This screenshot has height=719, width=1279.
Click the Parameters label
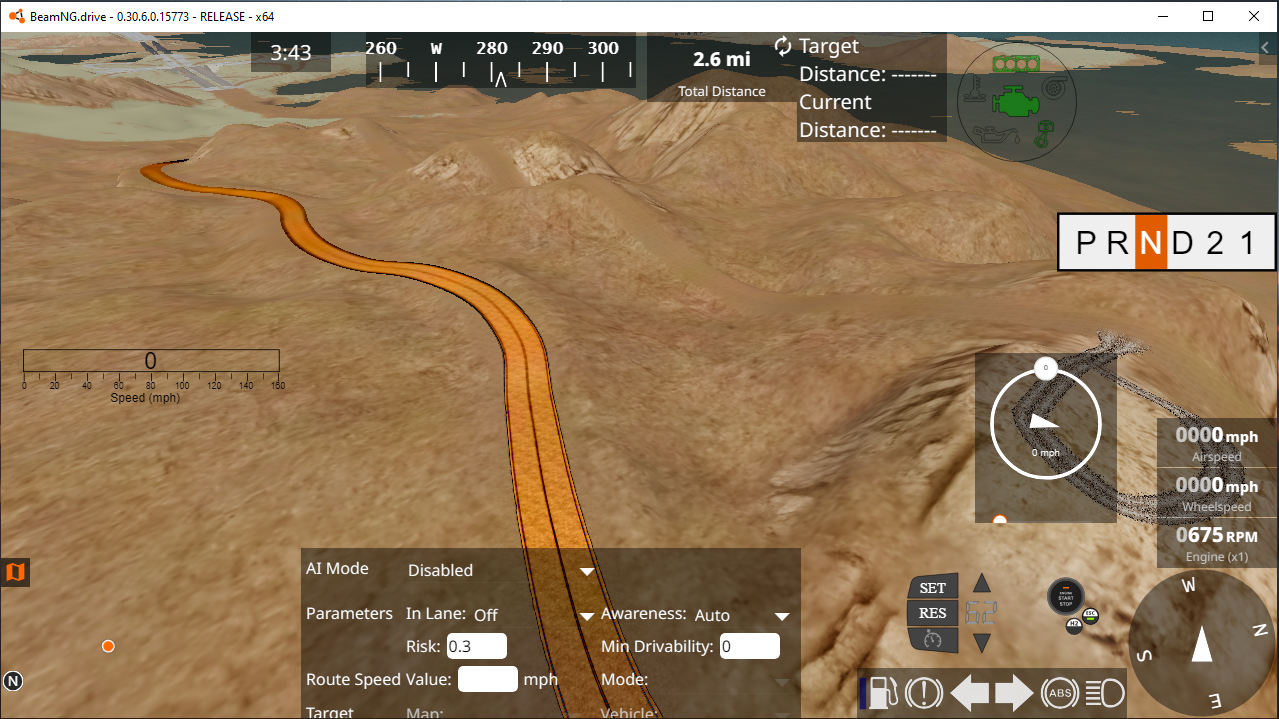tap(349, 613)
